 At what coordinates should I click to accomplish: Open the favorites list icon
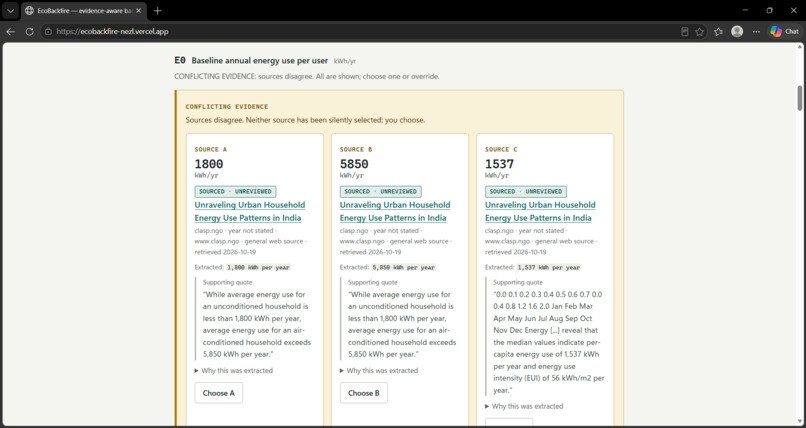coord(718,32)
